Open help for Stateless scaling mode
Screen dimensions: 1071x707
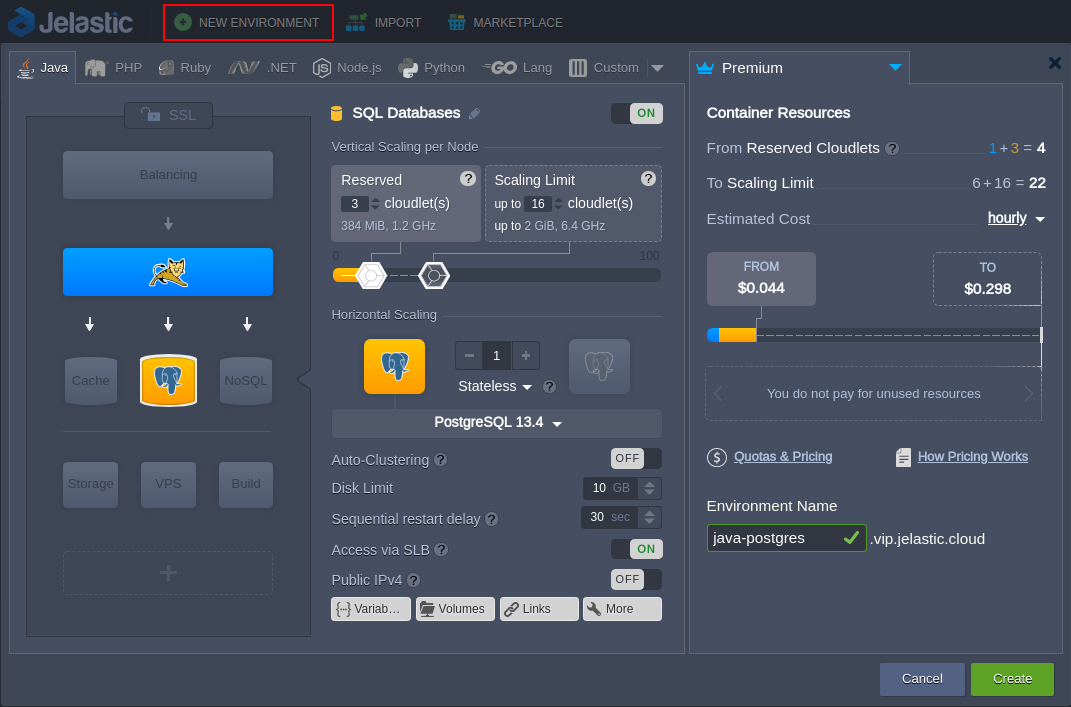coord(549,387)
